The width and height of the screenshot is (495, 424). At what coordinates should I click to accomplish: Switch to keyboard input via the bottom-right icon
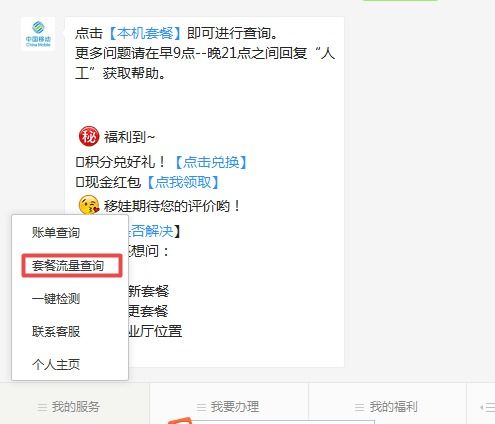(x=487, y=407)
